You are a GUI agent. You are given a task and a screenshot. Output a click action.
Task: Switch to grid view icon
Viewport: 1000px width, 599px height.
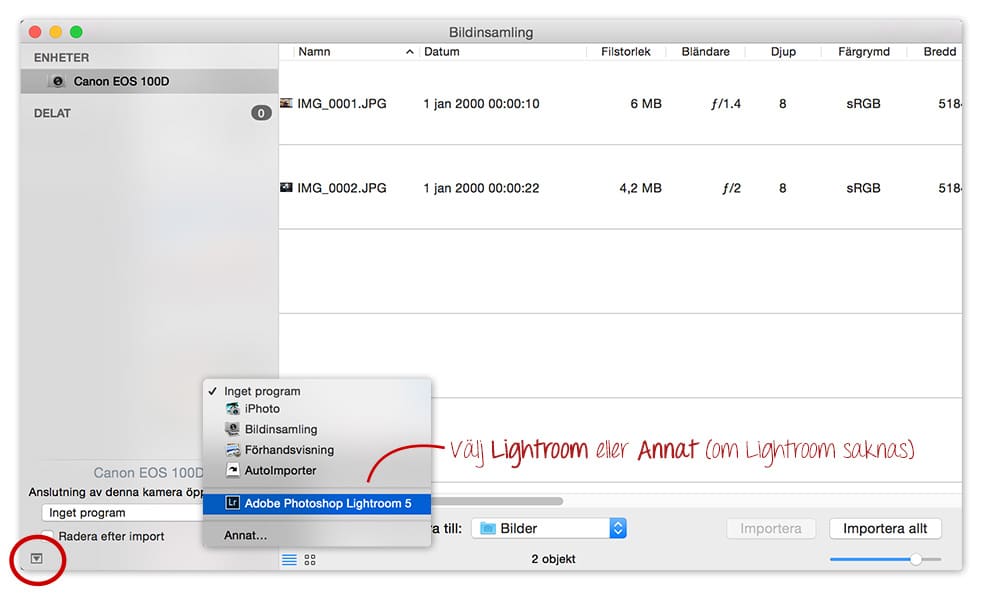pyautogui.click(x=310, y=559)
